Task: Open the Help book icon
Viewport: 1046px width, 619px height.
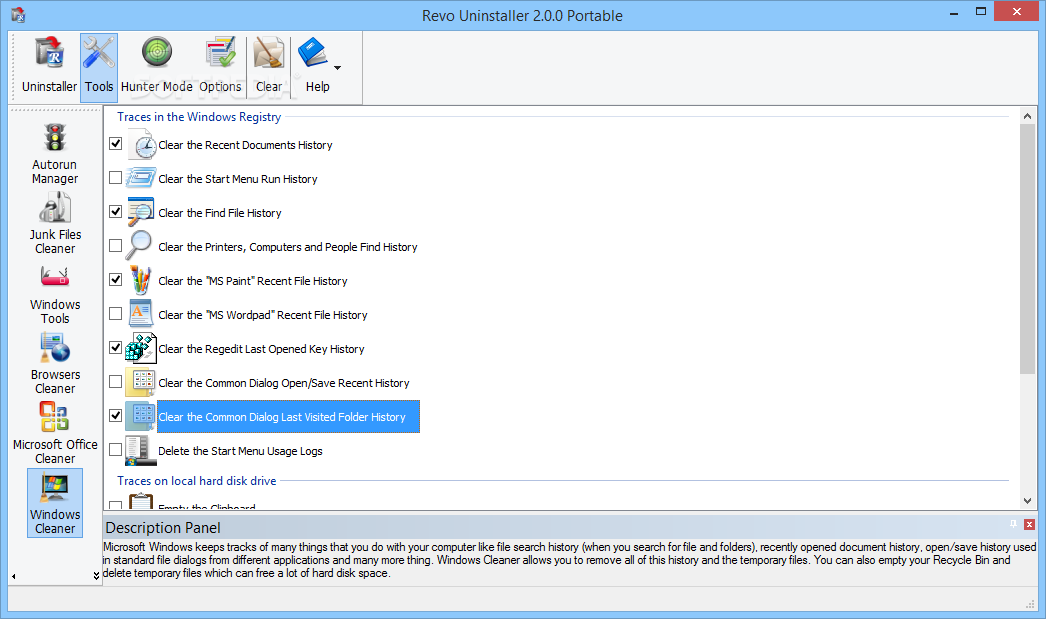Action: tap(313, 53)
